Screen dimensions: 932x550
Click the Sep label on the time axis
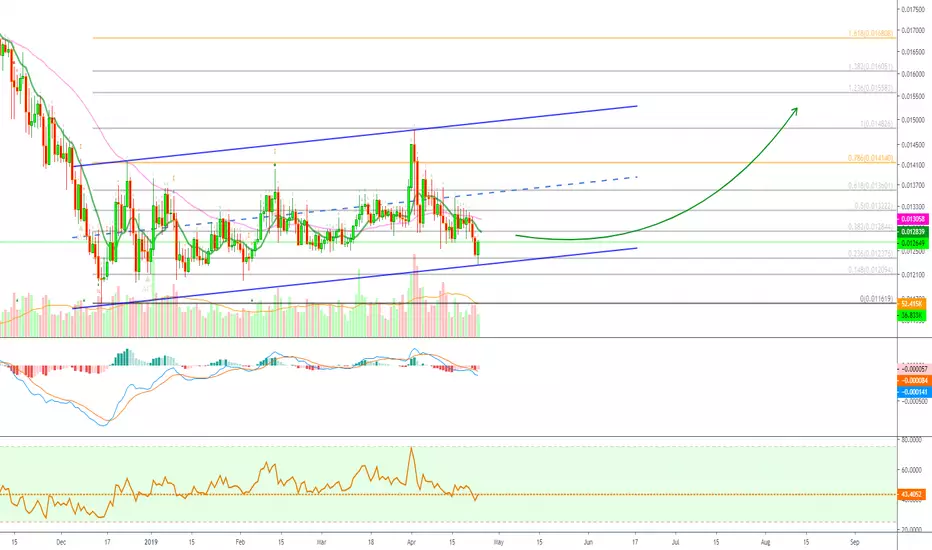[x=855, y=542]
